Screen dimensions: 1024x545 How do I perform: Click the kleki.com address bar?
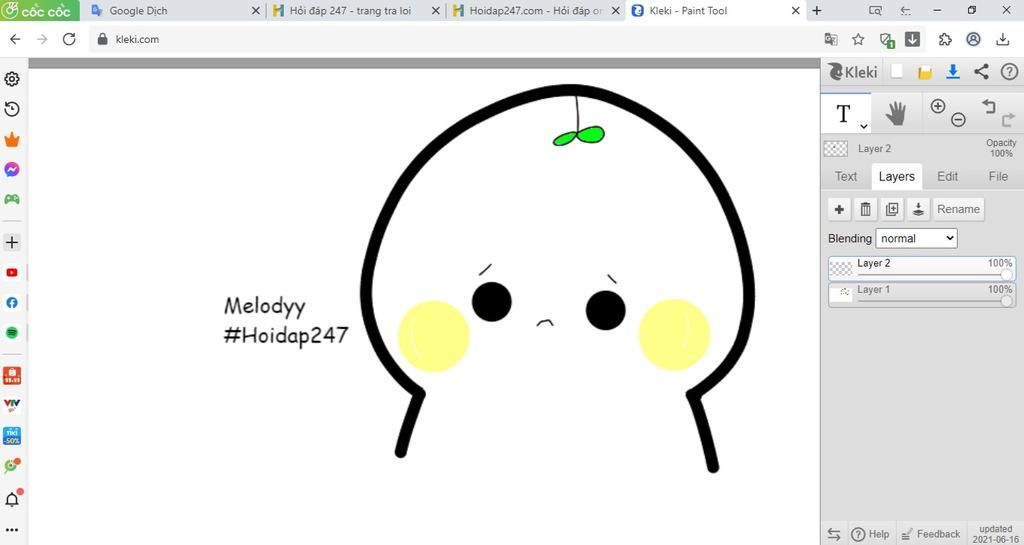(x=451, y=39)
